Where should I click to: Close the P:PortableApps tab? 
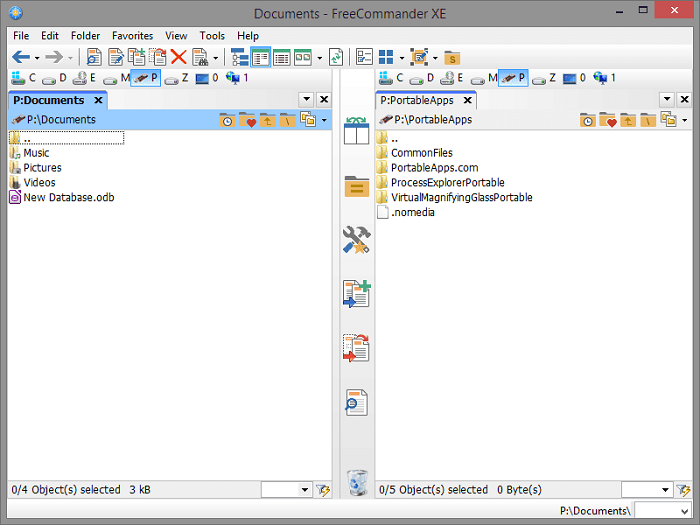point(467,100)
